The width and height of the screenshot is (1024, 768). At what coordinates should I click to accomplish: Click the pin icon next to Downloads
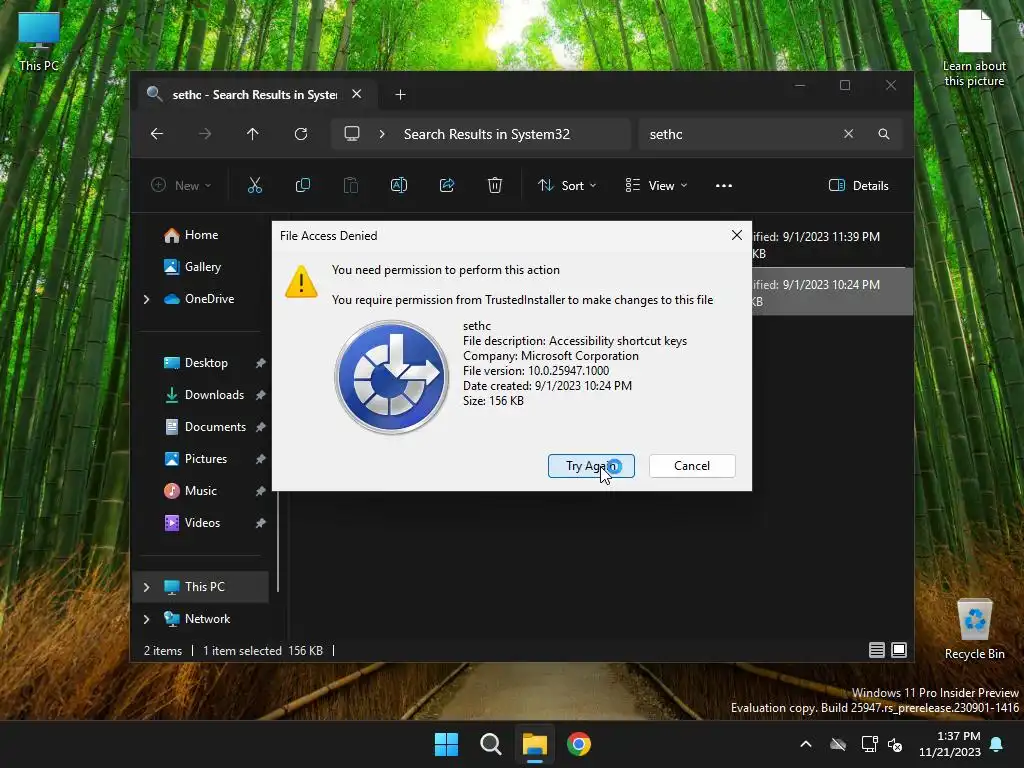pyautogui.click(x=261, y=395)
